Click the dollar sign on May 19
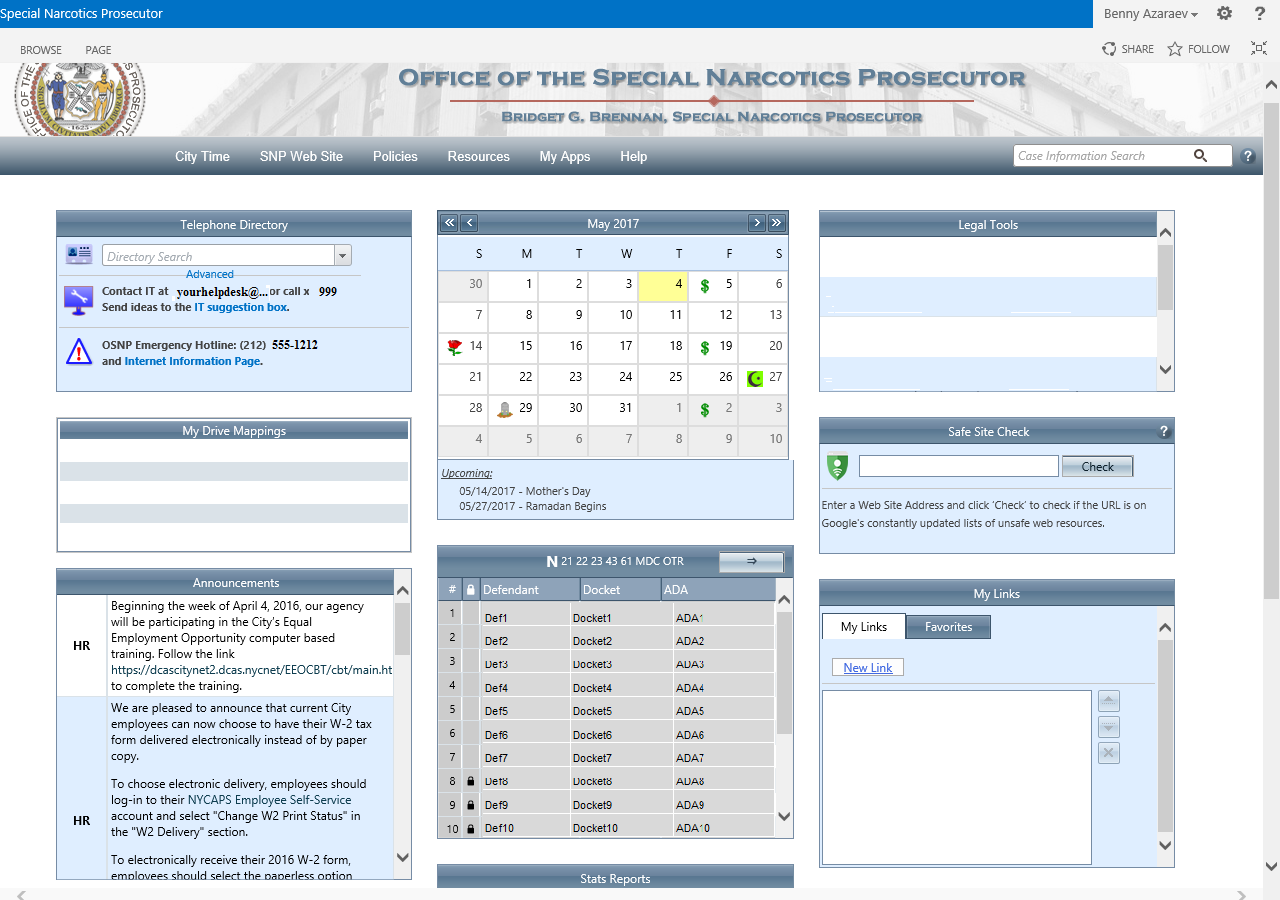 tap(705, 348)
